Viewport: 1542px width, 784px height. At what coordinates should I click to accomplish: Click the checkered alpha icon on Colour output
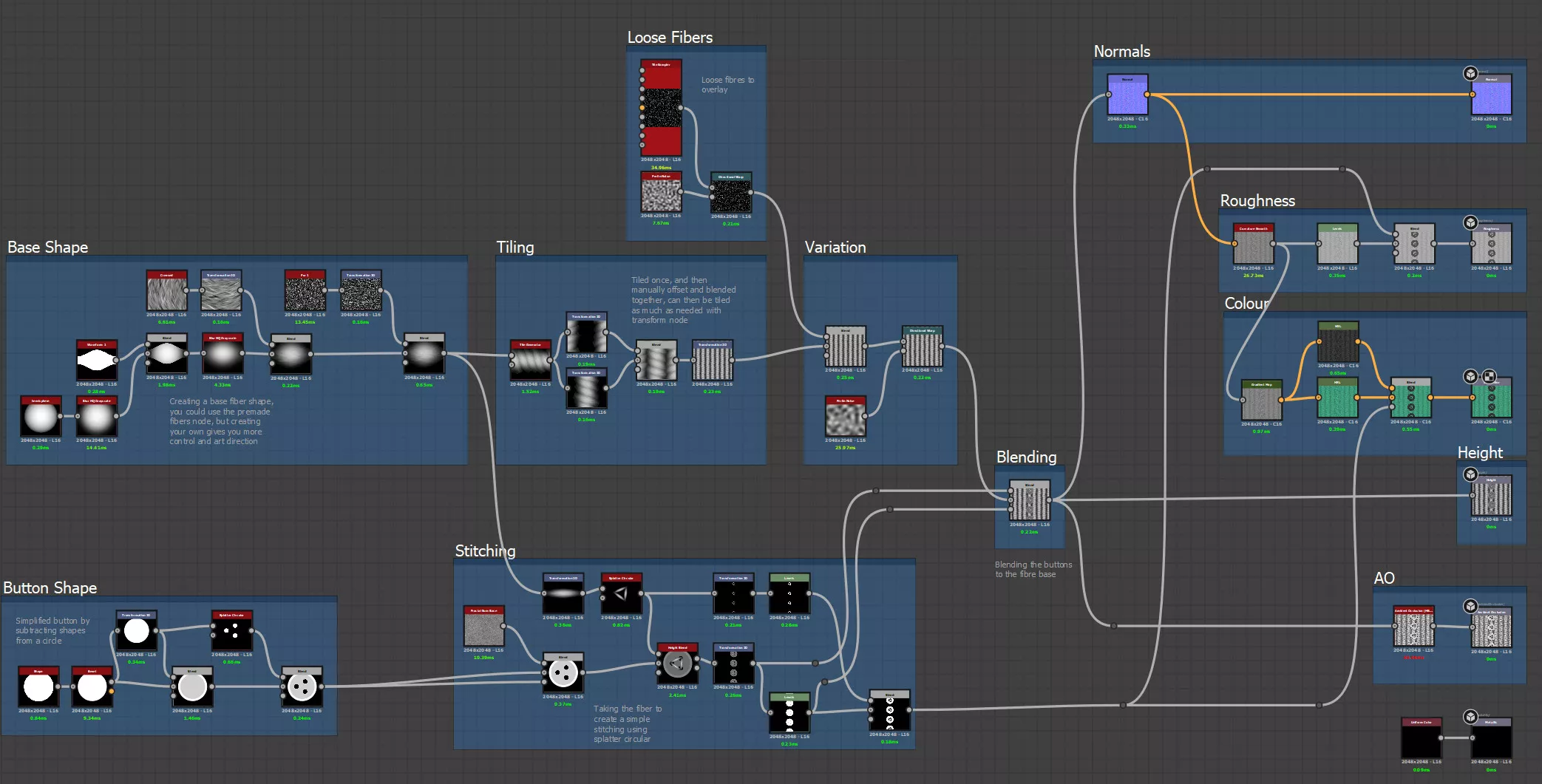point(1489,377)
